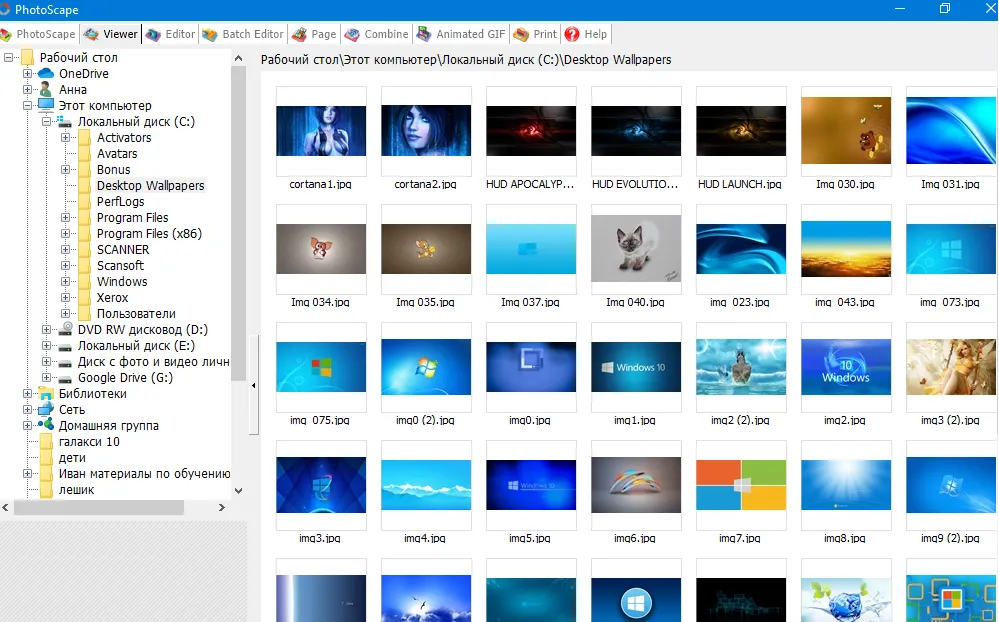999x622 pixels.
Task: Select the img4.jpg clouds thumbnail
Action: (426, 484)
